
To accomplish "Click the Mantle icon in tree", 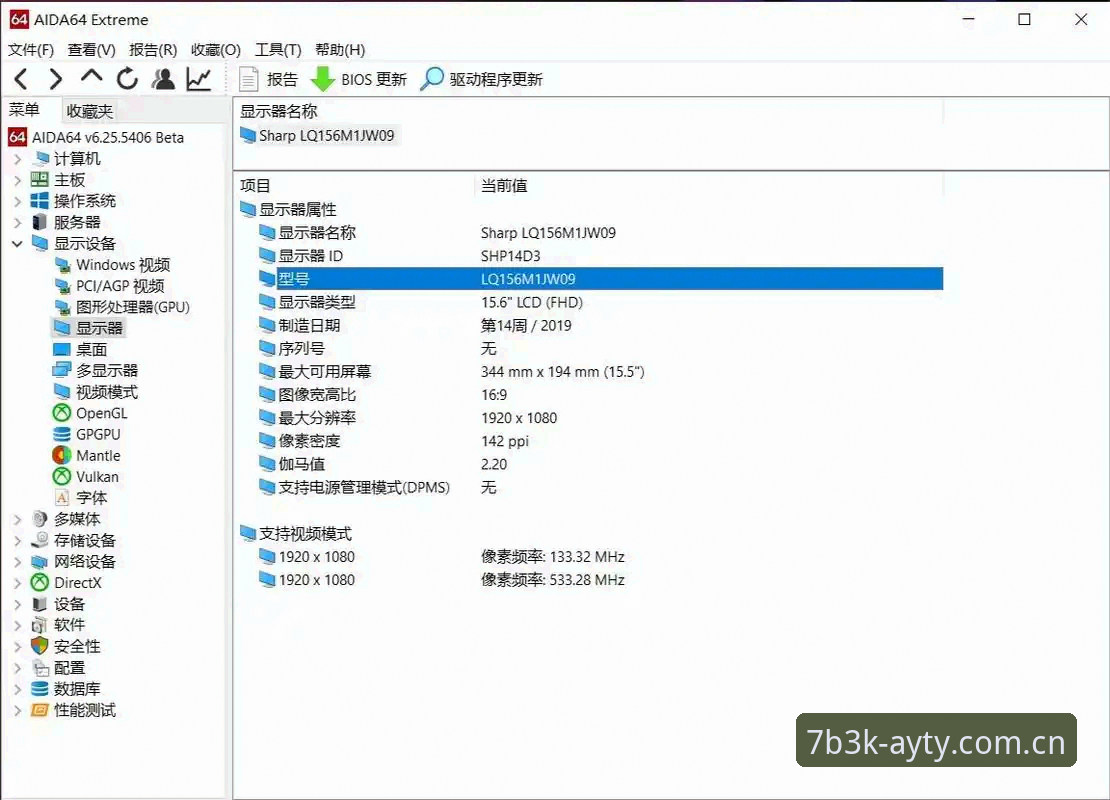I will 62,455.
